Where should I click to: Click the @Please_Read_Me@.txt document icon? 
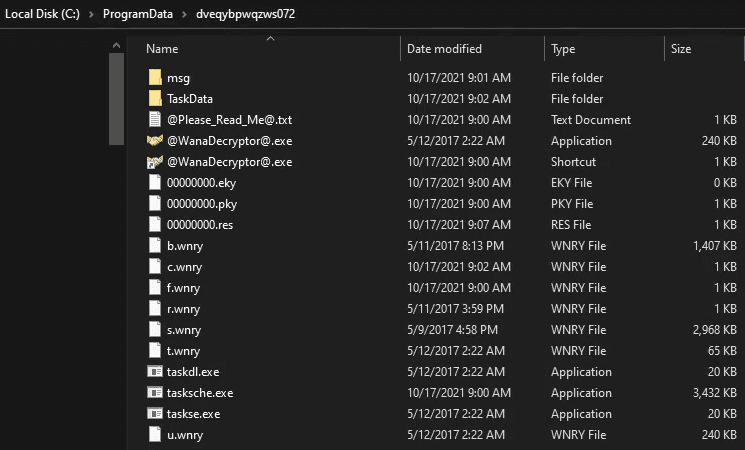[154, 120]
